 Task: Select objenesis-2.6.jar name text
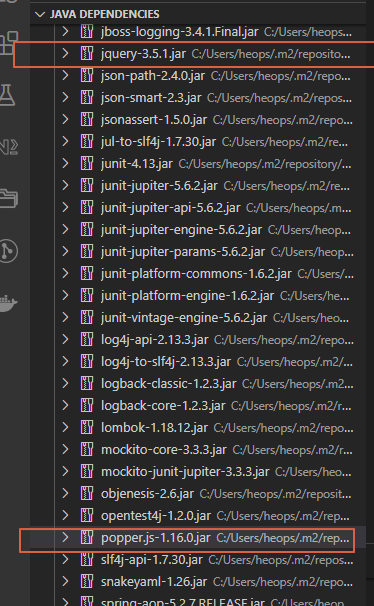(x=147, y=494)
